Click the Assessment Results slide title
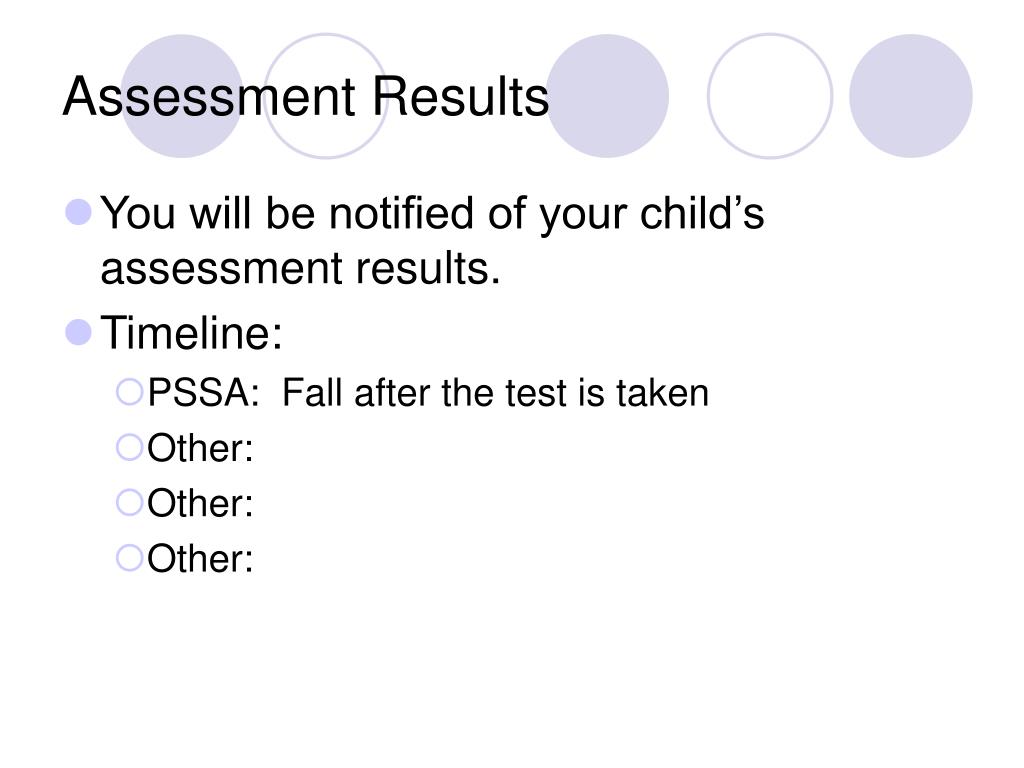1024x768 pixels. click(306, 97)
